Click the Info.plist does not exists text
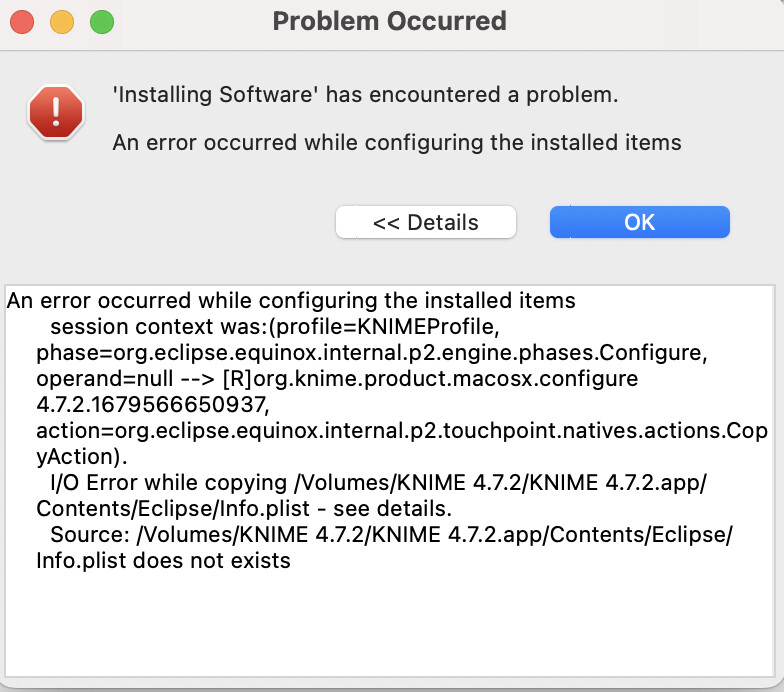Viewport: 784px width, 692px height. [164, 560]
